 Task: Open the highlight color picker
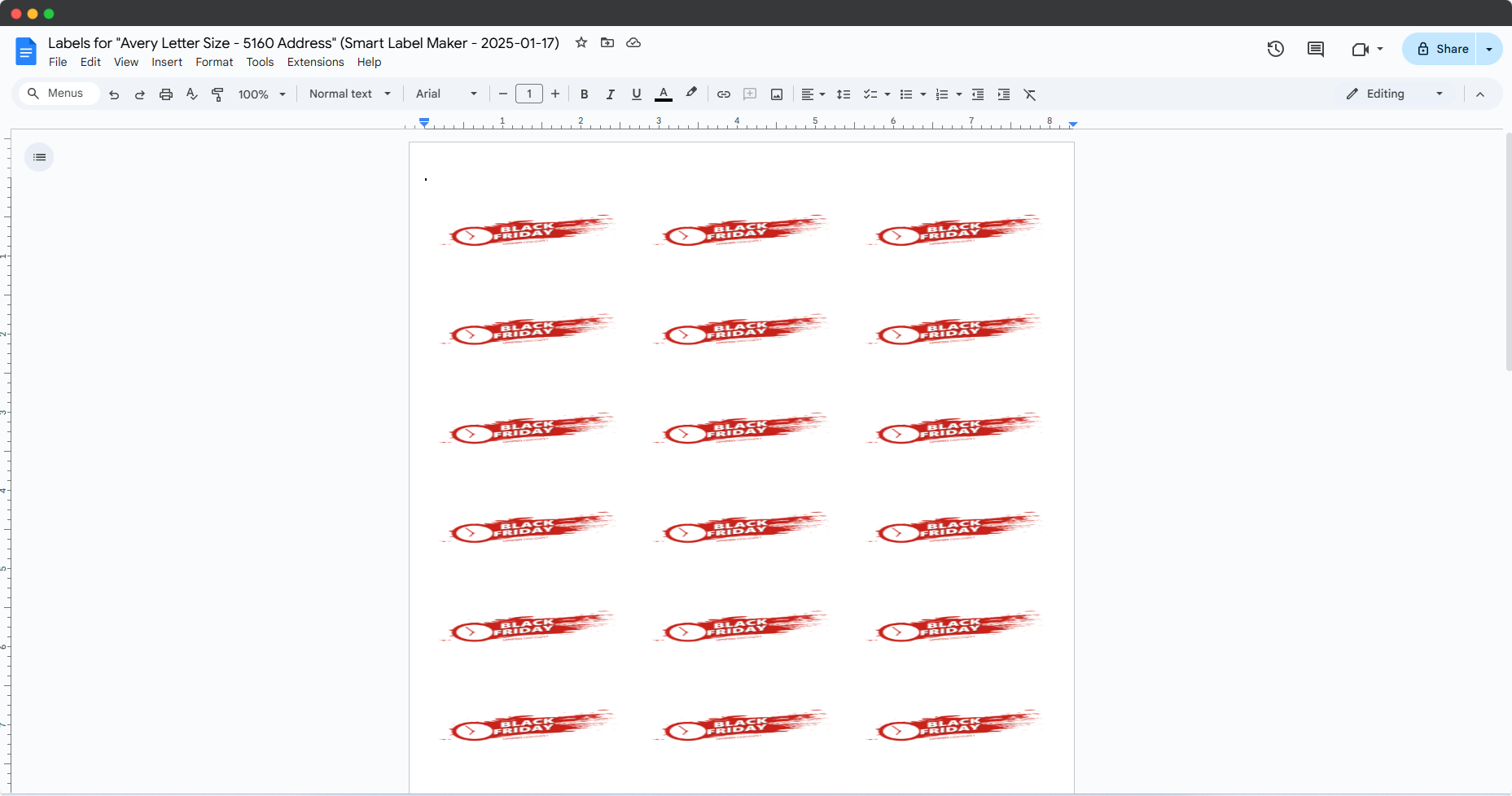click(691, 93)
